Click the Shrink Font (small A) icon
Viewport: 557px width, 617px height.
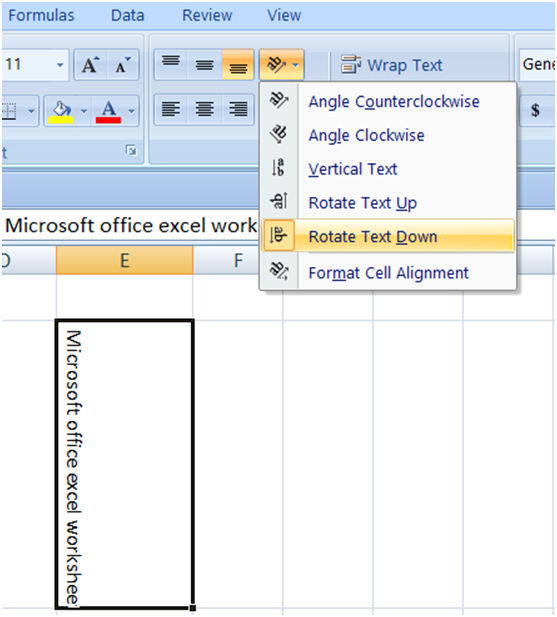click(122, 65)
